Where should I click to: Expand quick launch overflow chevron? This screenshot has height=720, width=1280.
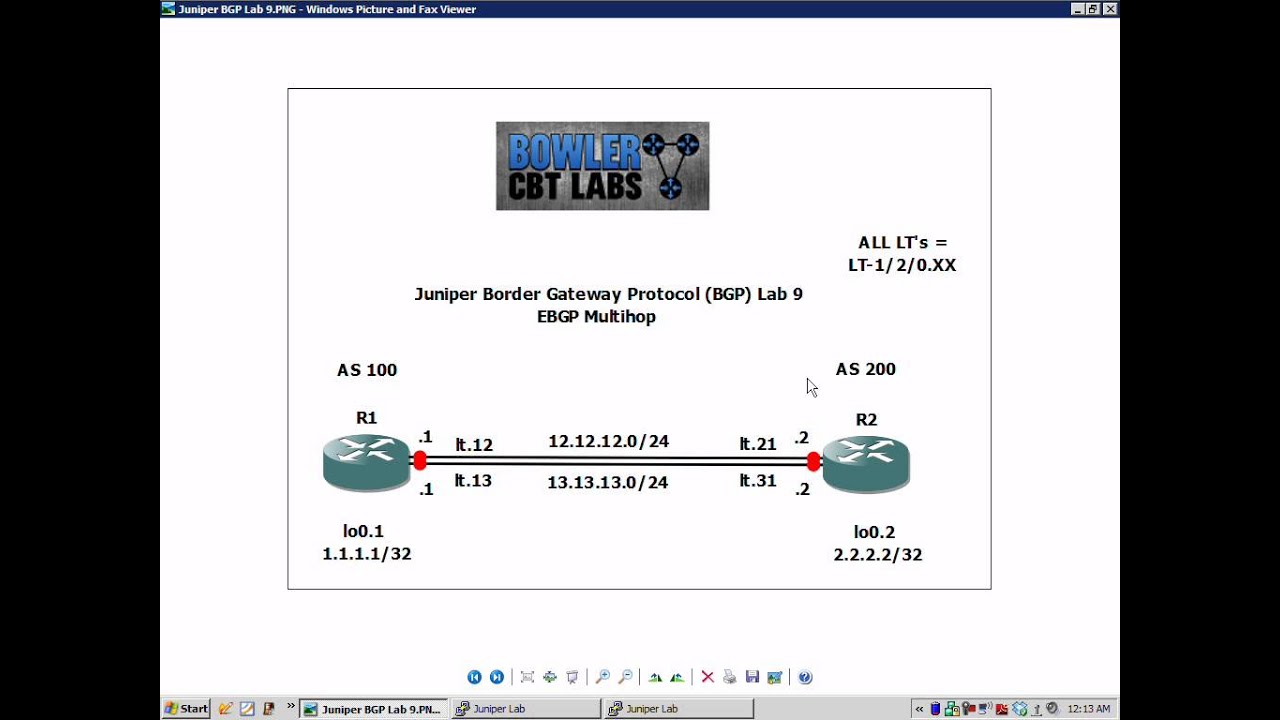click(291, 706)
